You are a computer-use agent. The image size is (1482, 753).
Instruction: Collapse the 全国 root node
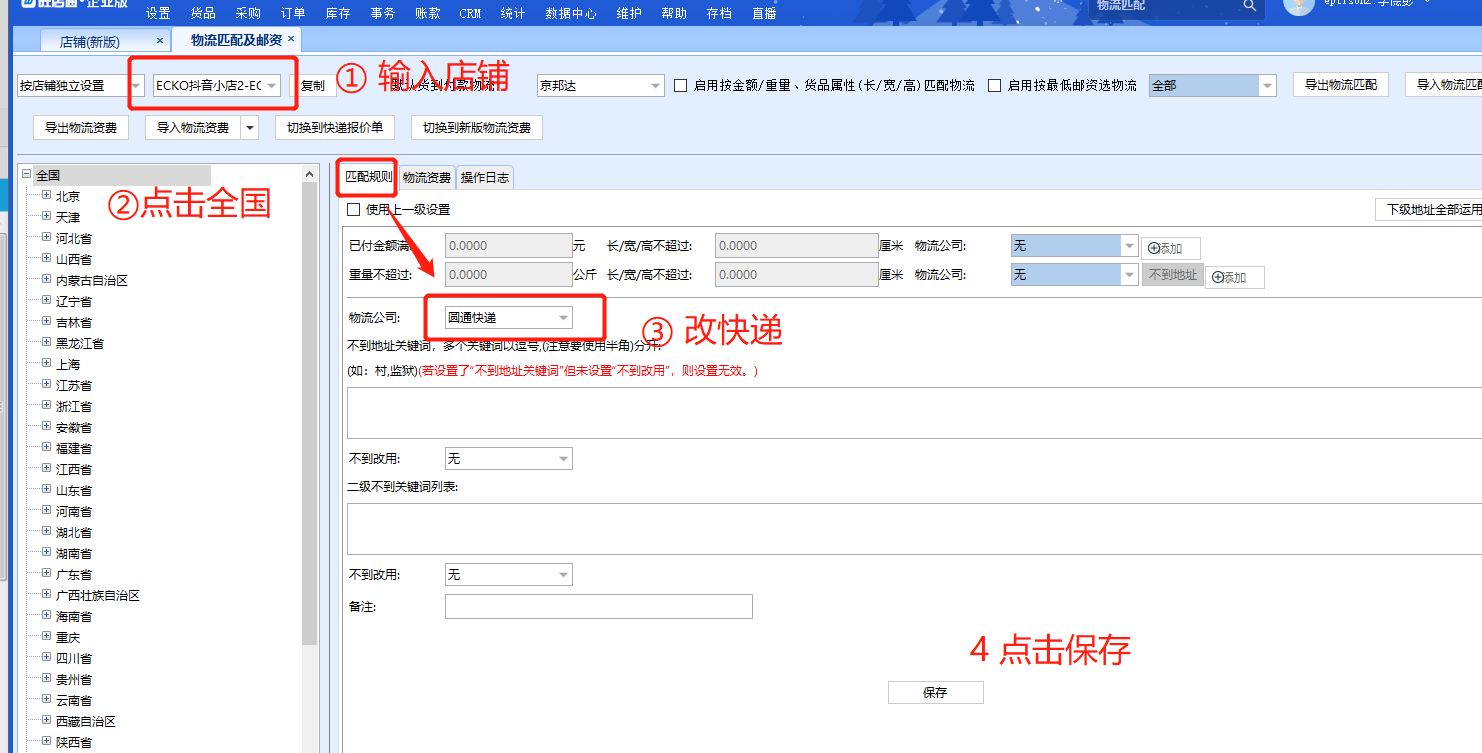click(x=26, y=175)
